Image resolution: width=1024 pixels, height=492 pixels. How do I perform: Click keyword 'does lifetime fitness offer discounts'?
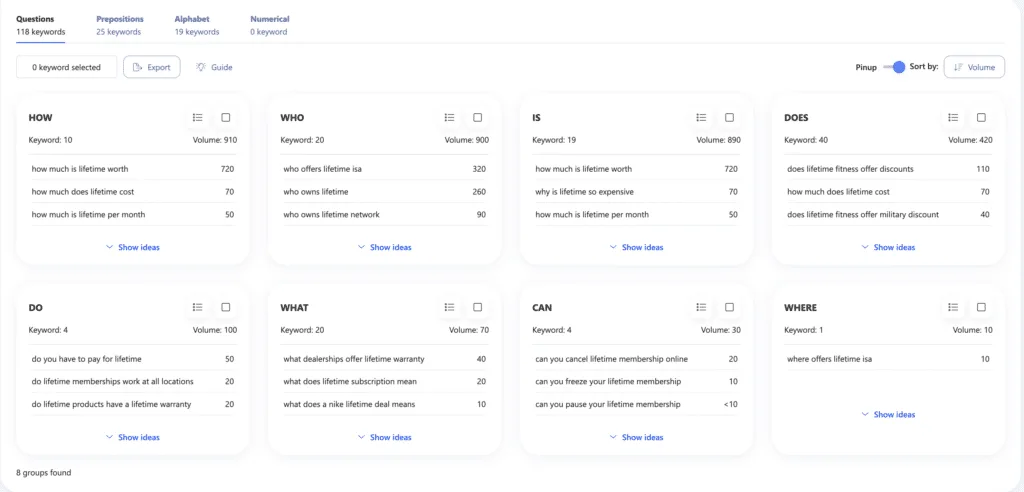[850, 169]
